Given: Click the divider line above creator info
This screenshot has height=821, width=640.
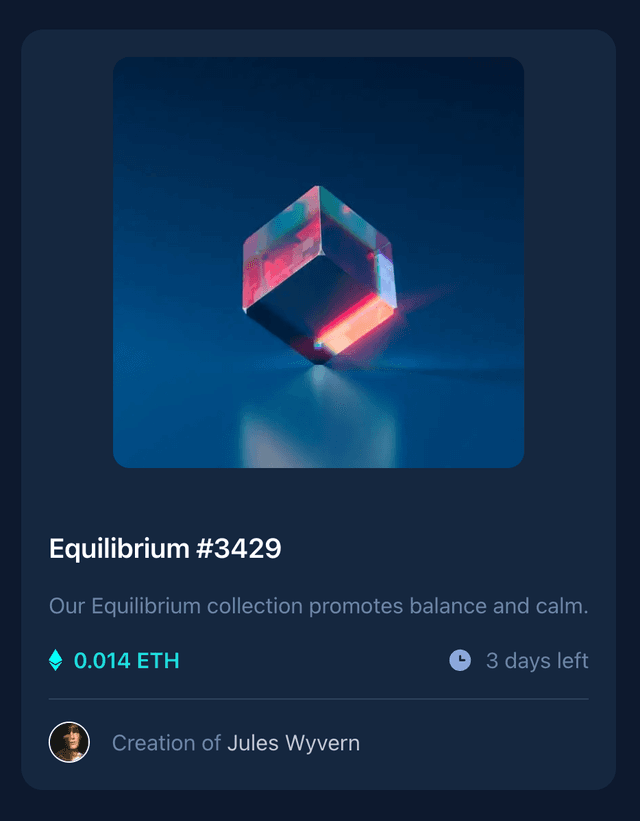Looking at the screenshot, I should pos(318,699).
